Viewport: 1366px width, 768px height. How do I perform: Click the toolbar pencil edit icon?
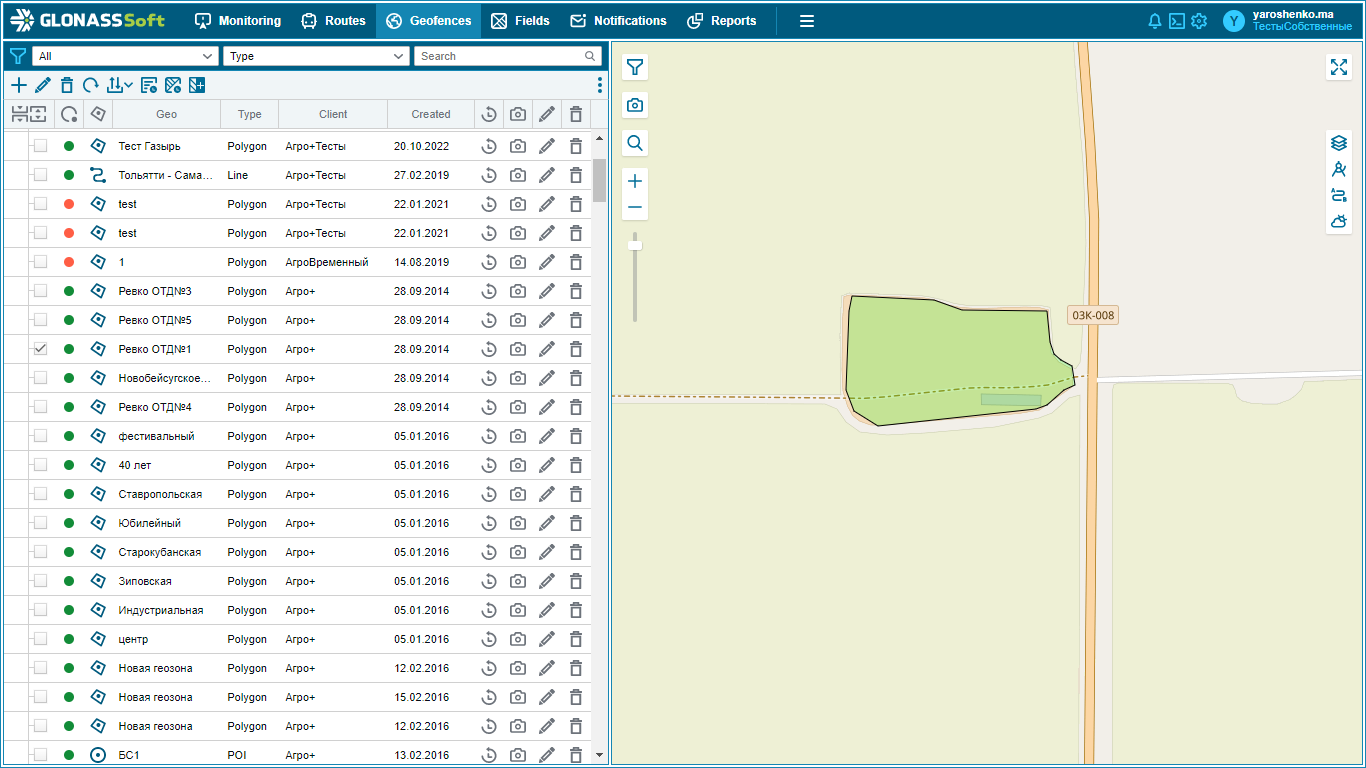pos(42,86)
